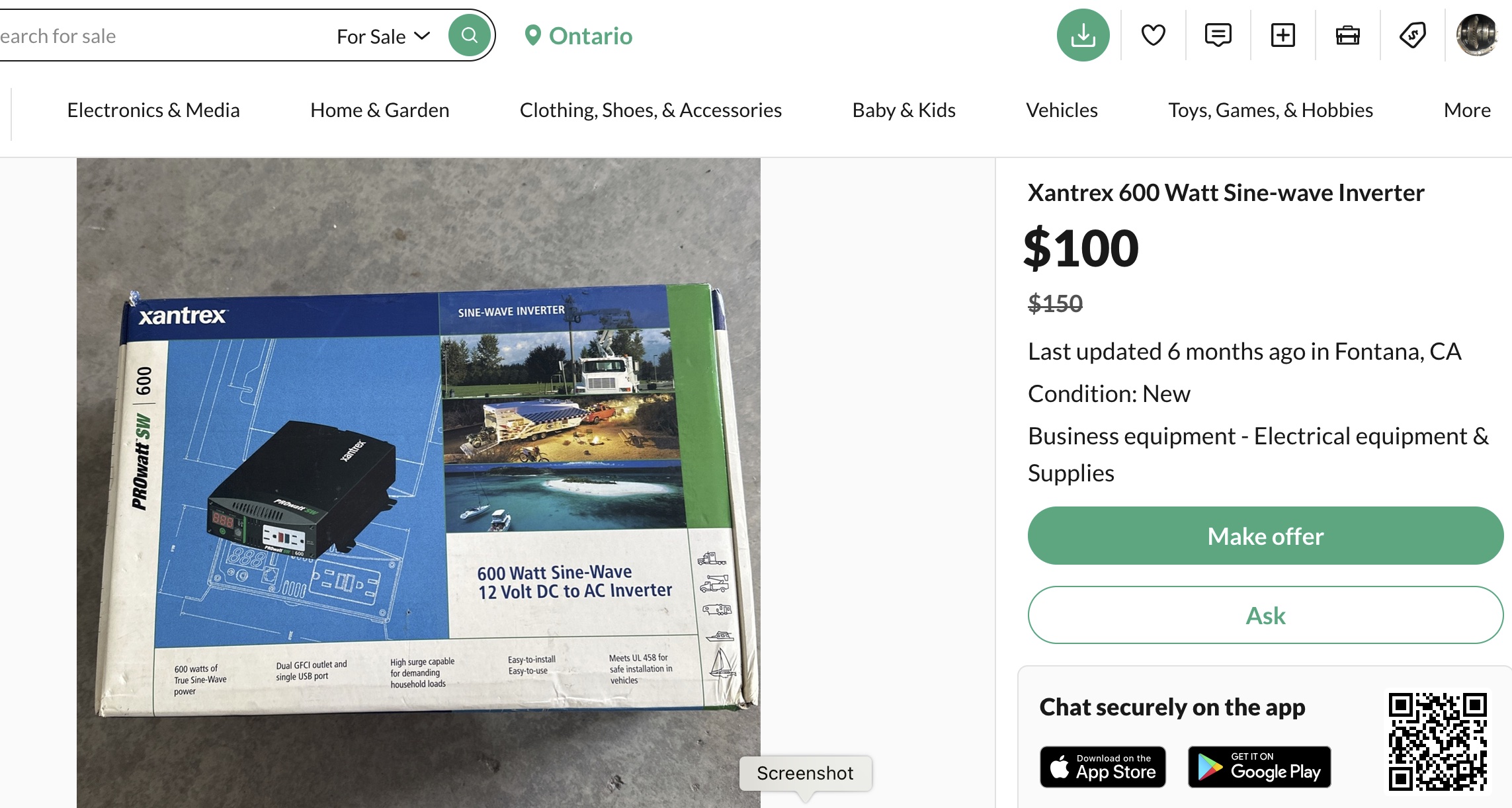Open the More categories menu
The image size is (1512, 808).
1466,110
